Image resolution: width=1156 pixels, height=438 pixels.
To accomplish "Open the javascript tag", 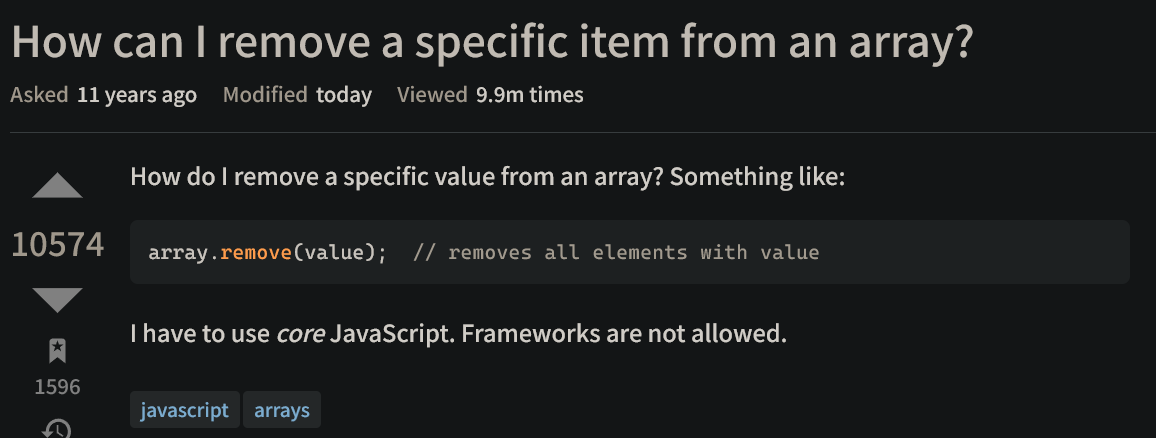I will 184,409.
